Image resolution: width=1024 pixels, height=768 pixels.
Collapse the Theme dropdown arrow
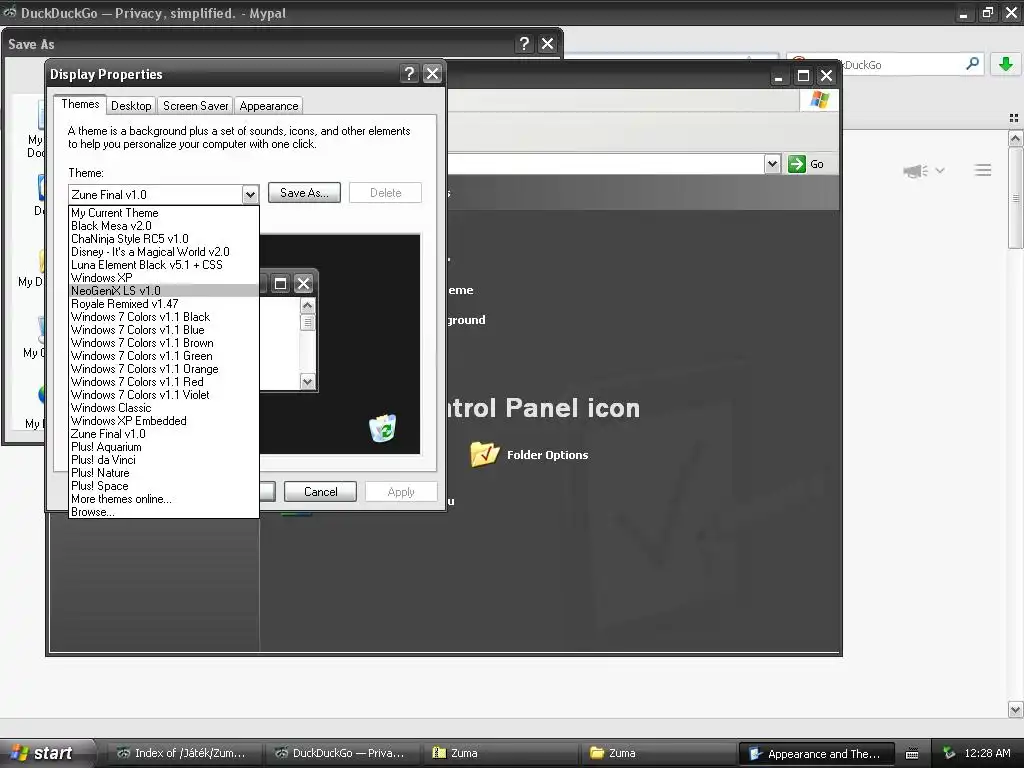[x=250, y=195]
